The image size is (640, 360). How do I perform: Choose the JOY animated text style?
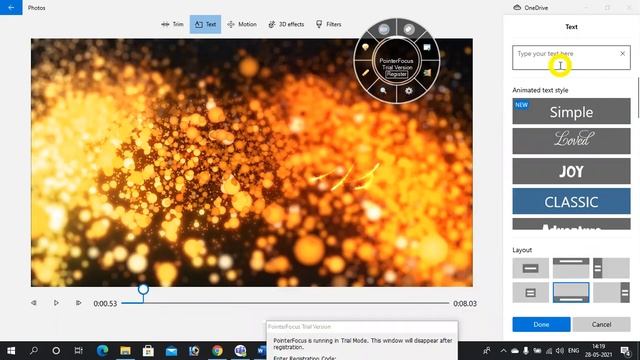tap(571, 171)
